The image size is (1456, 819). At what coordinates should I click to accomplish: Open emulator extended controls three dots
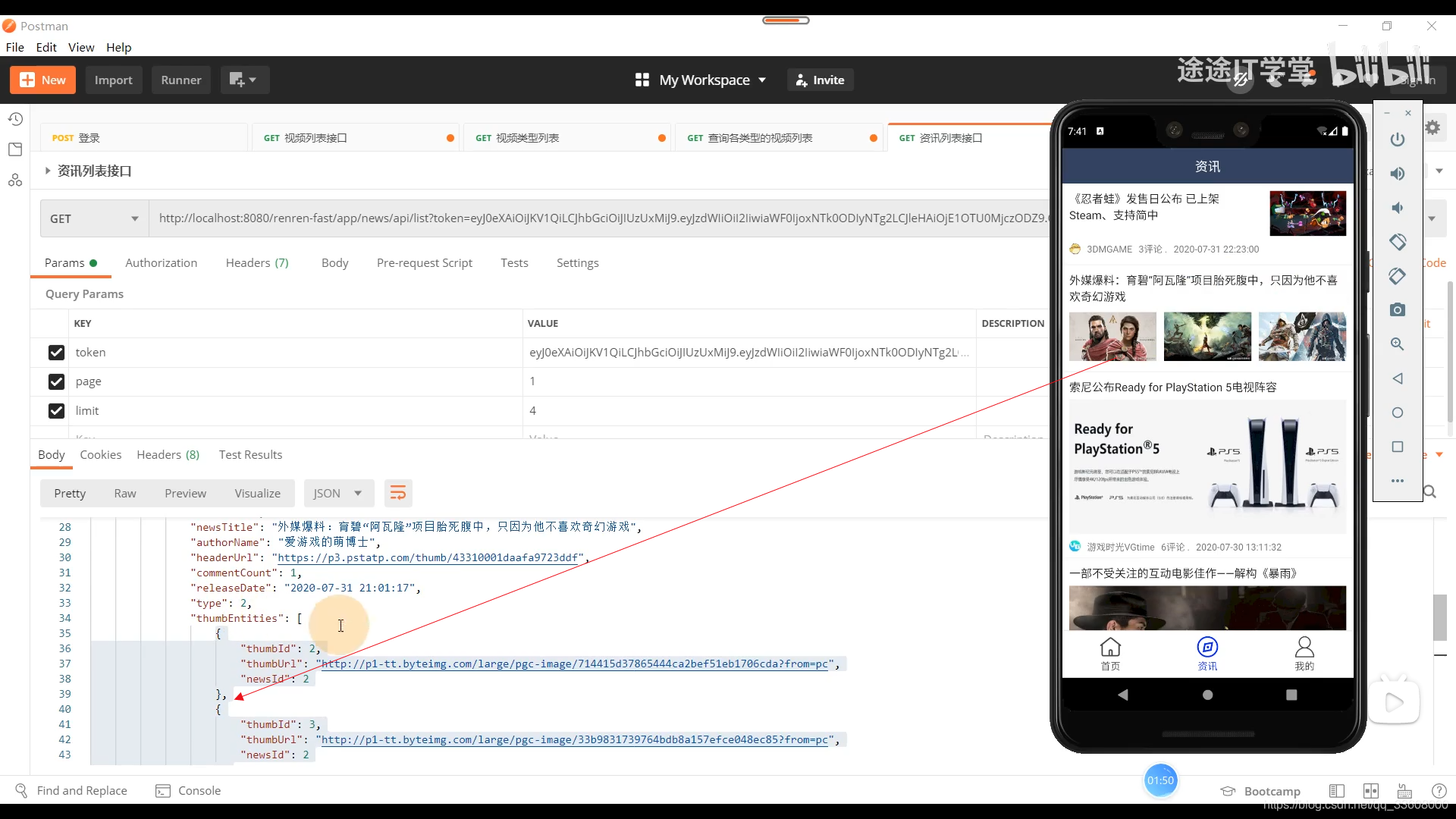[1398, 481]
